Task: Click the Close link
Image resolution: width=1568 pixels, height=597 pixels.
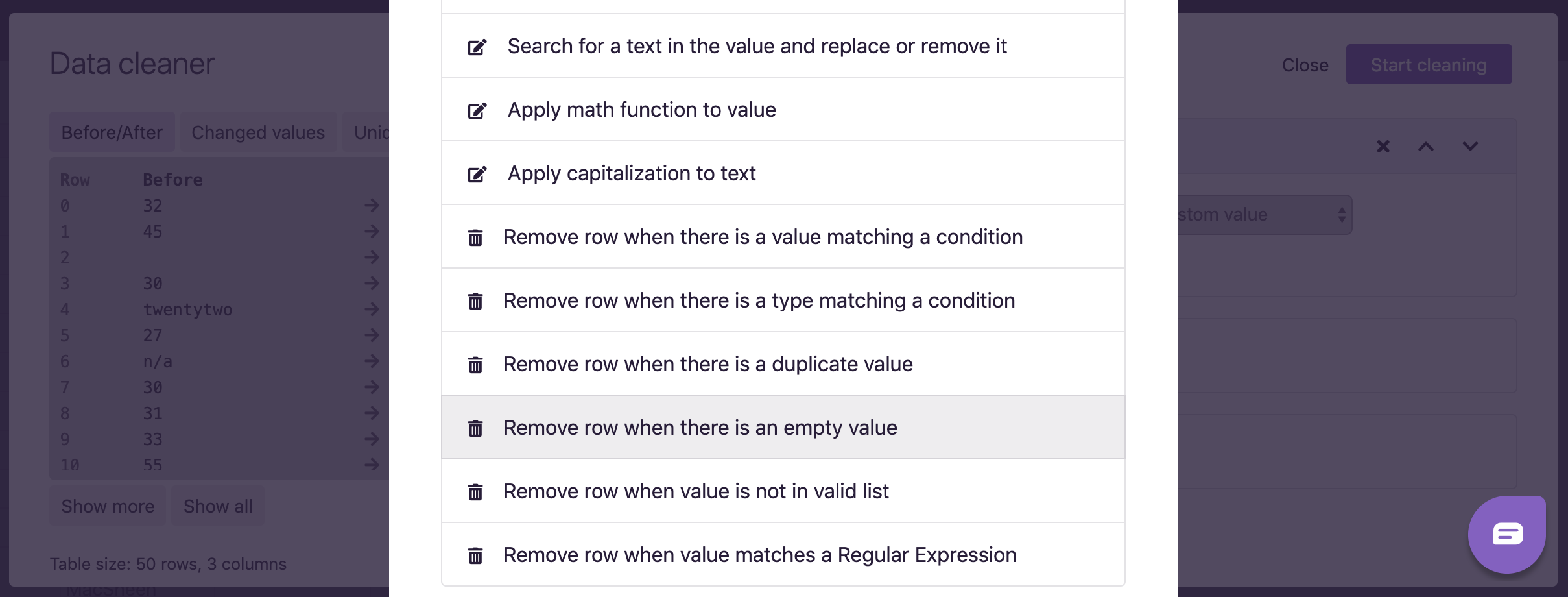Action: [1305, 65]
